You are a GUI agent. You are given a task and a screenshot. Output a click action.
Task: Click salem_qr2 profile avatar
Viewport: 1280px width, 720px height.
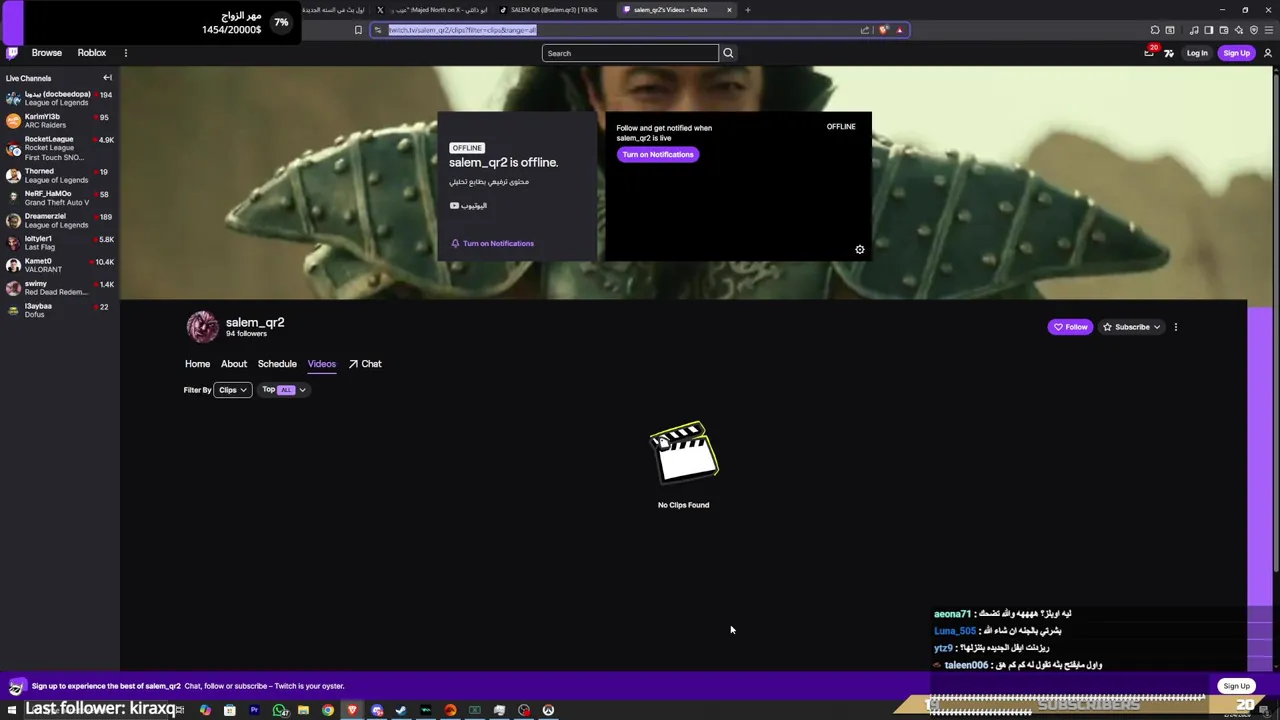coord(202,327)
